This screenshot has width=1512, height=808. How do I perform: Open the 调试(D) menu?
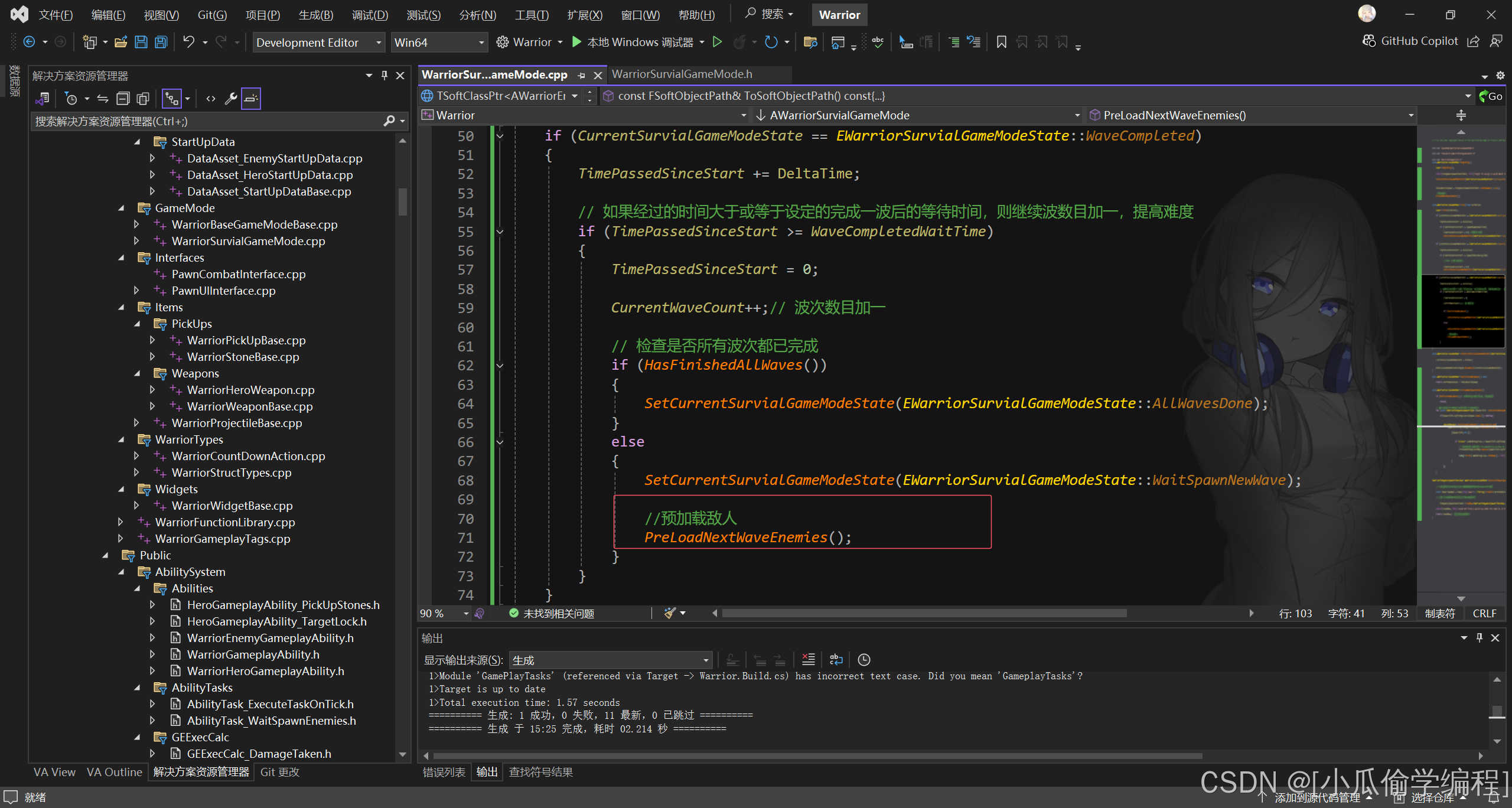(x=370, y=15)
